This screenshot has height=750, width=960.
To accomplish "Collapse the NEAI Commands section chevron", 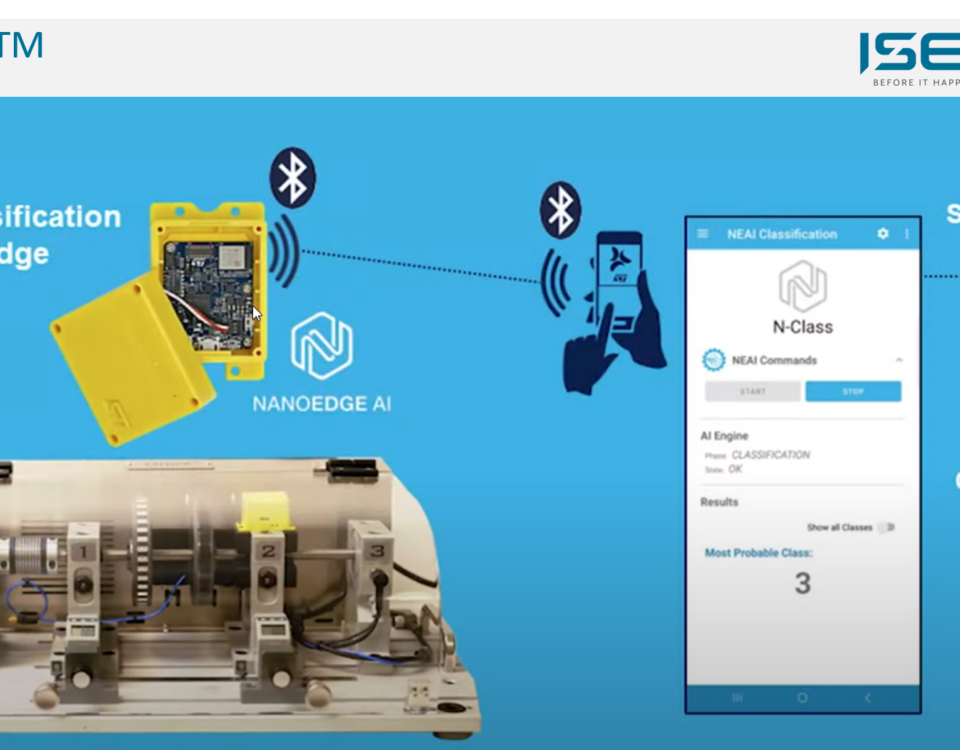I will (x=899, y=360).
